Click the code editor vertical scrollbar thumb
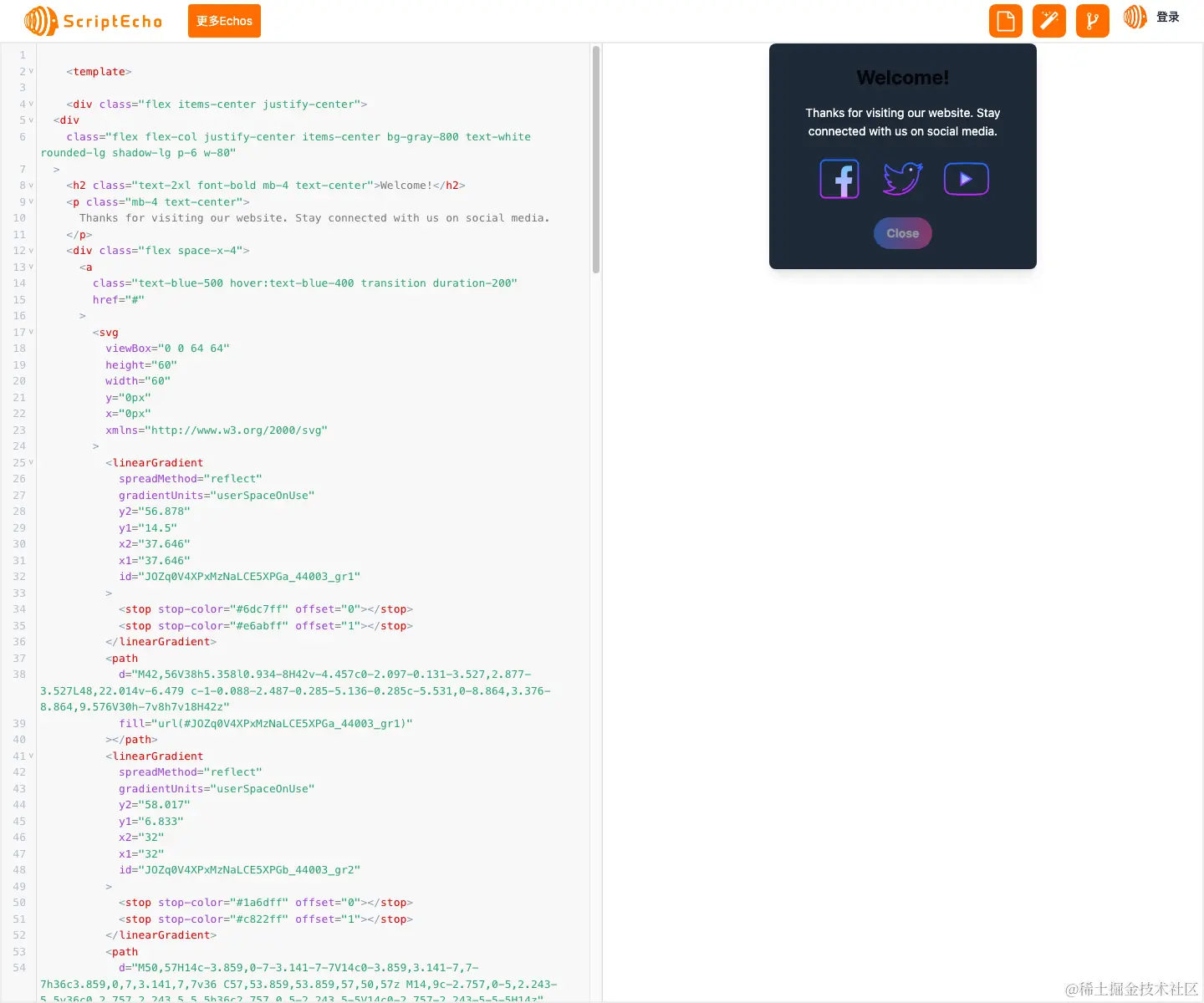1204x1003 pixels. [596, 160]
